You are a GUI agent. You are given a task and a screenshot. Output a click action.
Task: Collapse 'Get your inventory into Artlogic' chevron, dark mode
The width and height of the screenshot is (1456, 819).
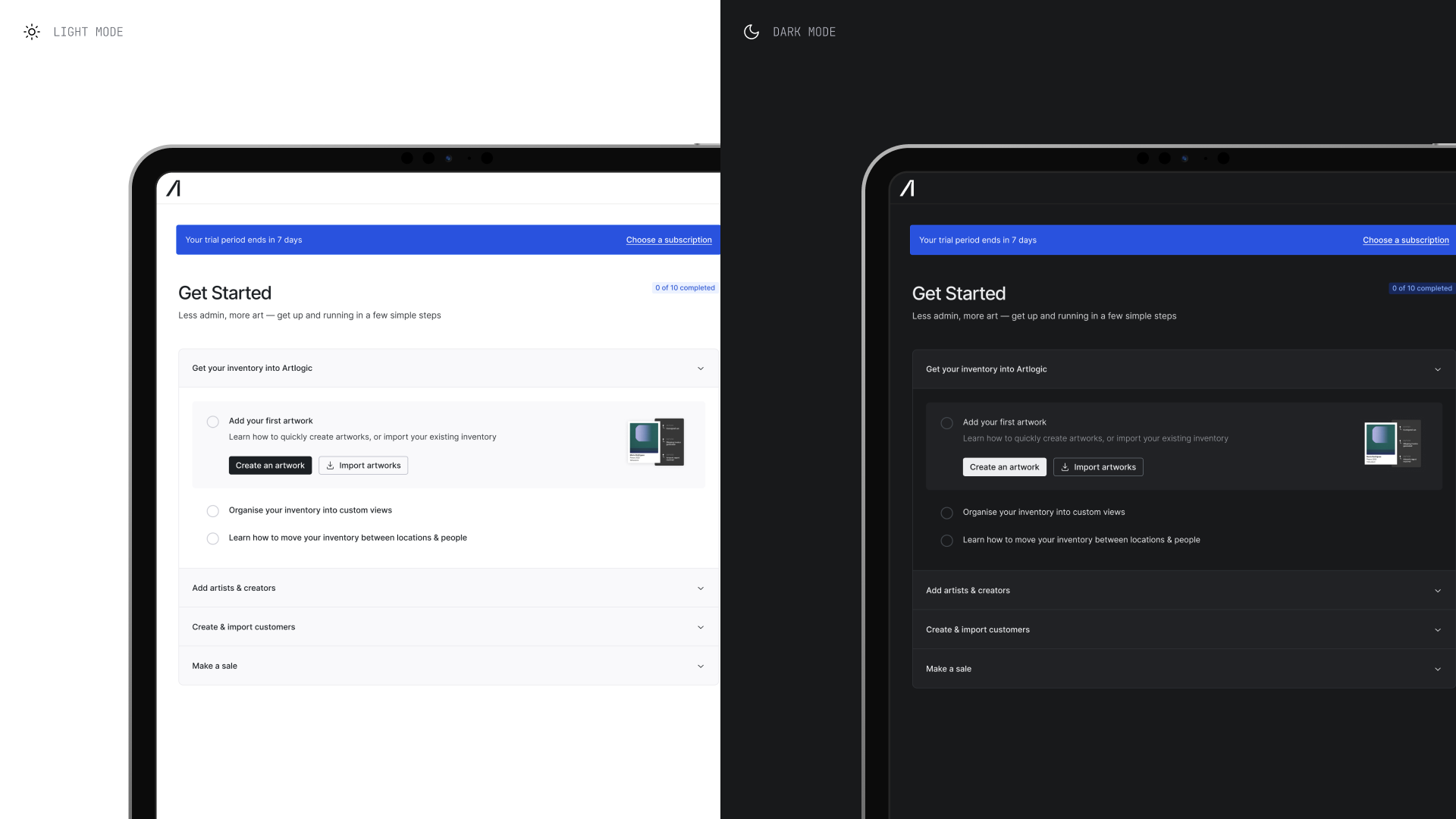pyautogui.click(x=1438, y=369)
